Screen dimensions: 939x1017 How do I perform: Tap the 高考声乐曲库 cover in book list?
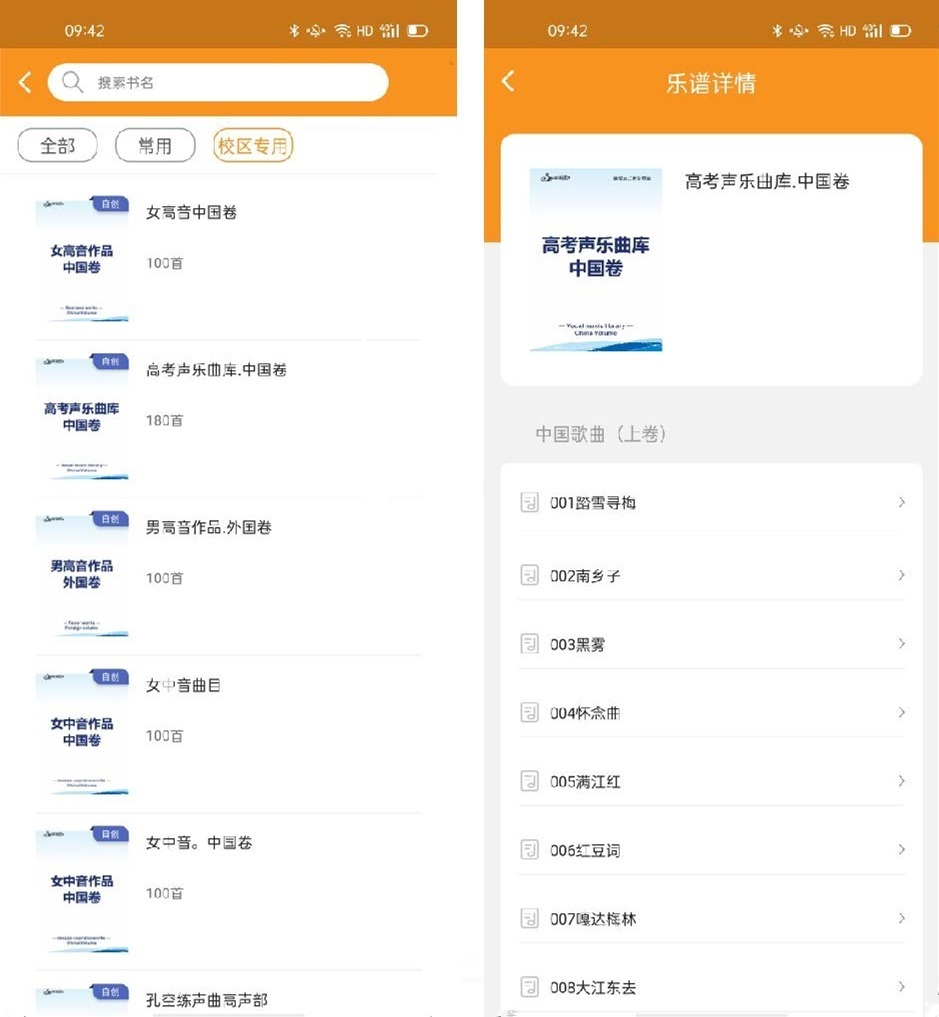82,416
